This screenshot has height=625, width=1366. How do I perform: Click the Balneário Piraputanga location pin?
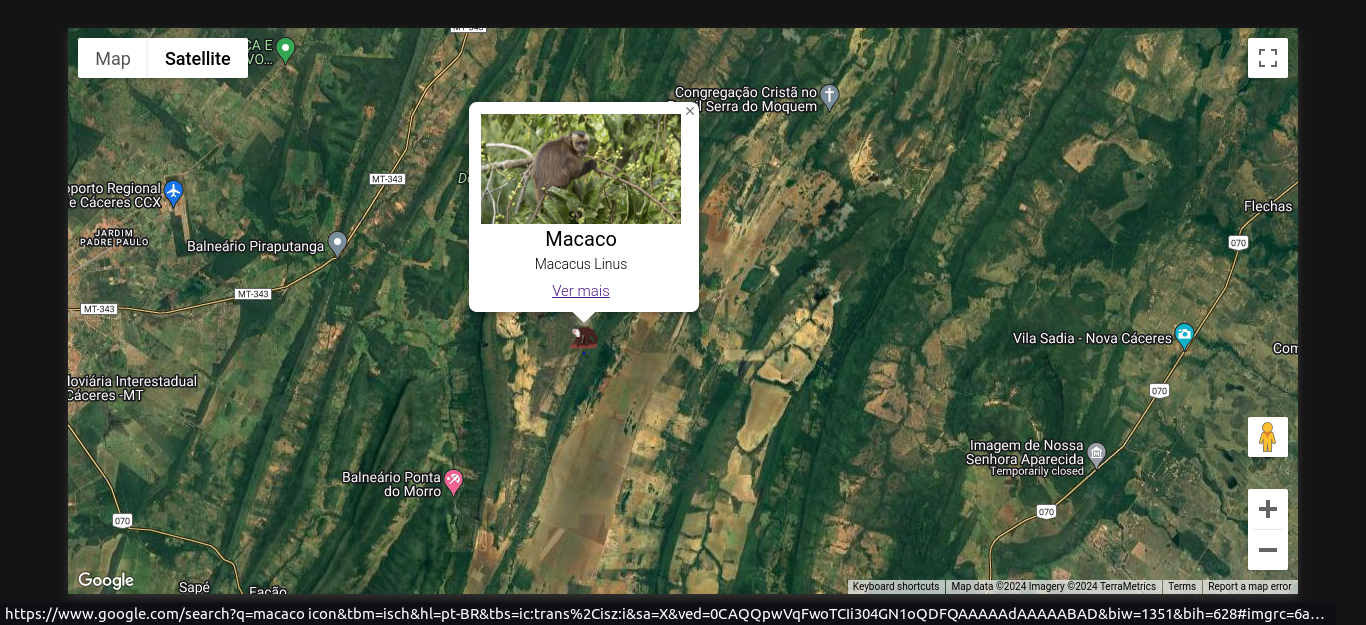tap(338, 243)
